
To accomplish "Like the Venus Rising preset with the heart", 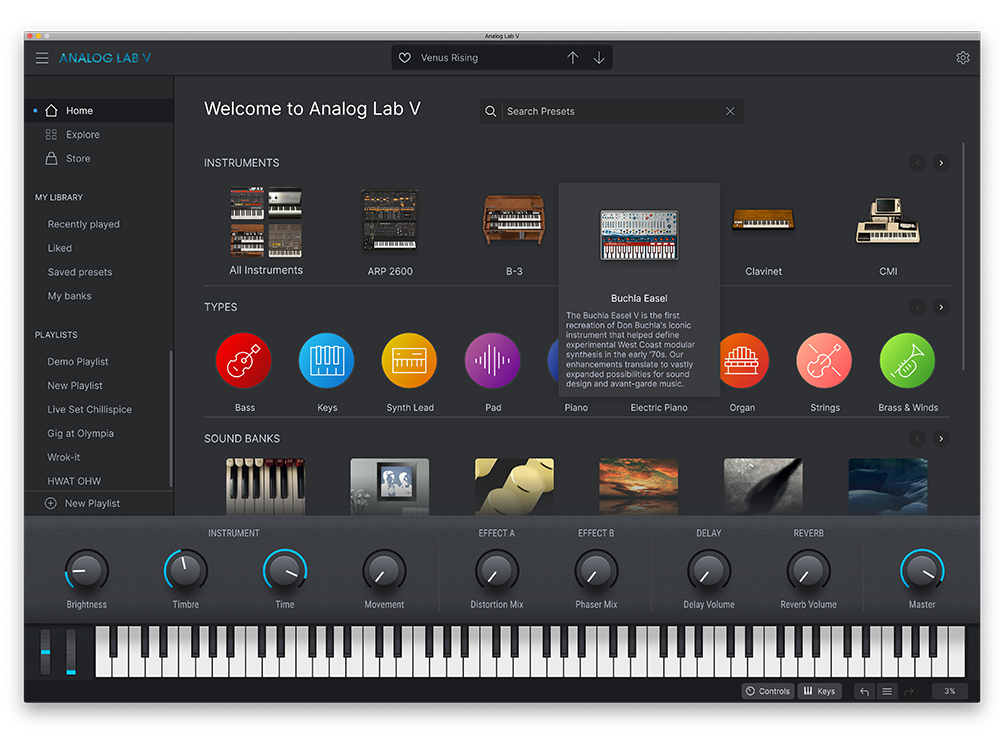I will click(x=405, y=58).
